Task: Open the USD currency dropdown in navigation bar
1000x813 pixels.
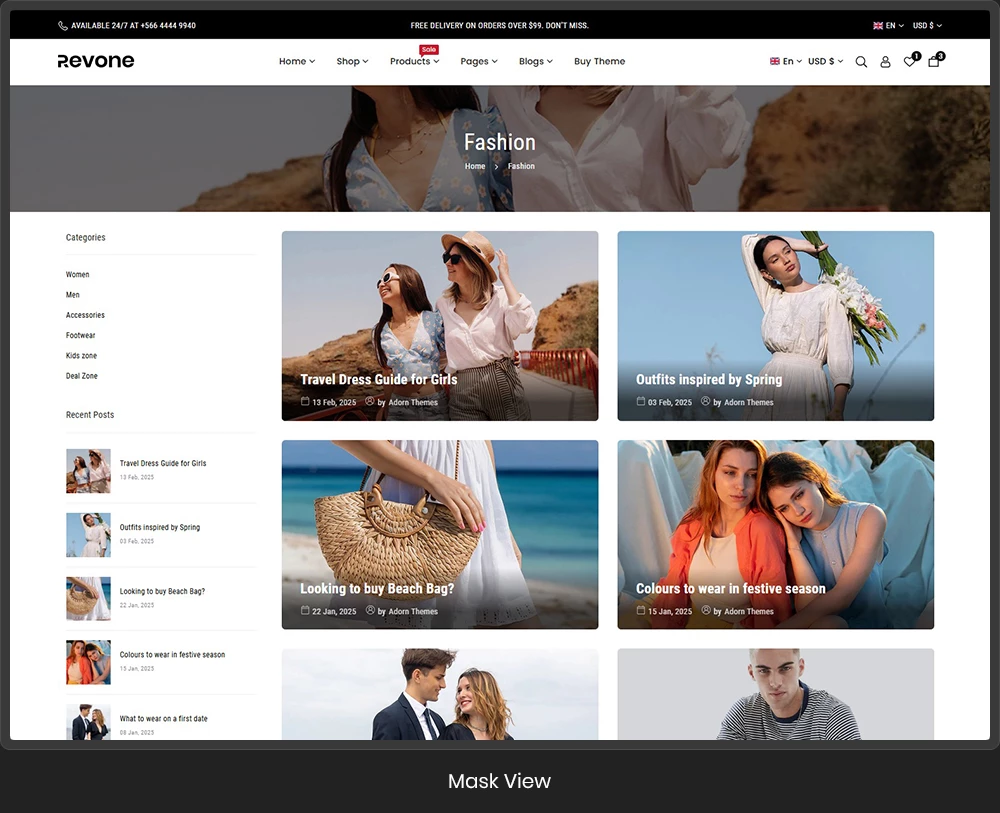Action: 825,61
